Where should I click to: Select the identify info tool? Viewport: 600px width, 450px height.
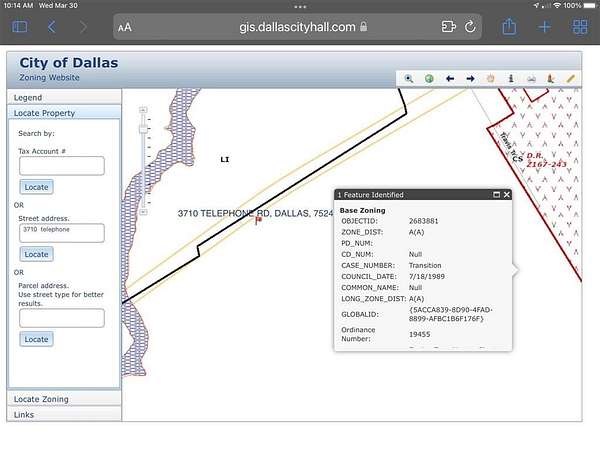click(511, 78)
